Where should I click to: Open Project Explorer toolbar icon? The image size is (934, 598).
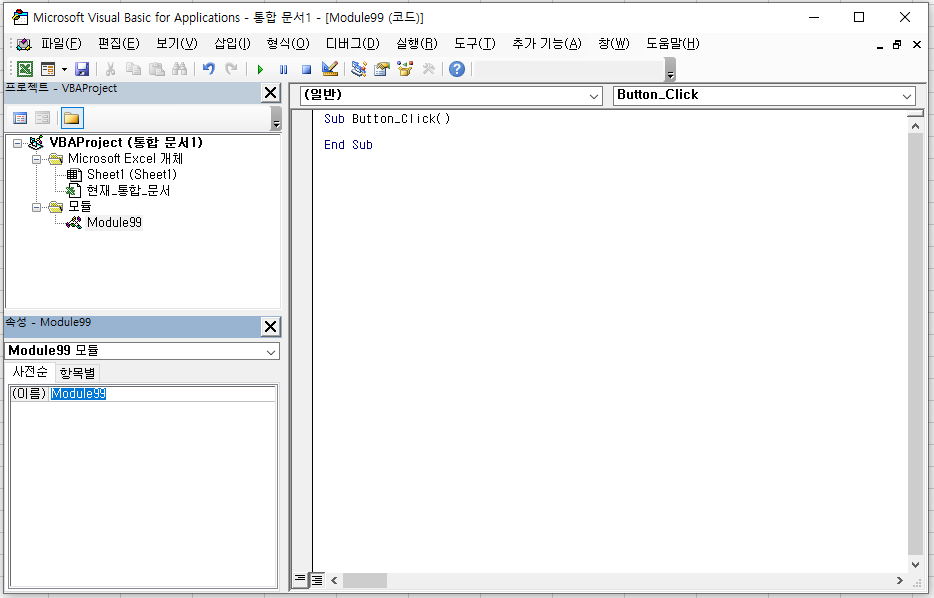coord(358,69)
